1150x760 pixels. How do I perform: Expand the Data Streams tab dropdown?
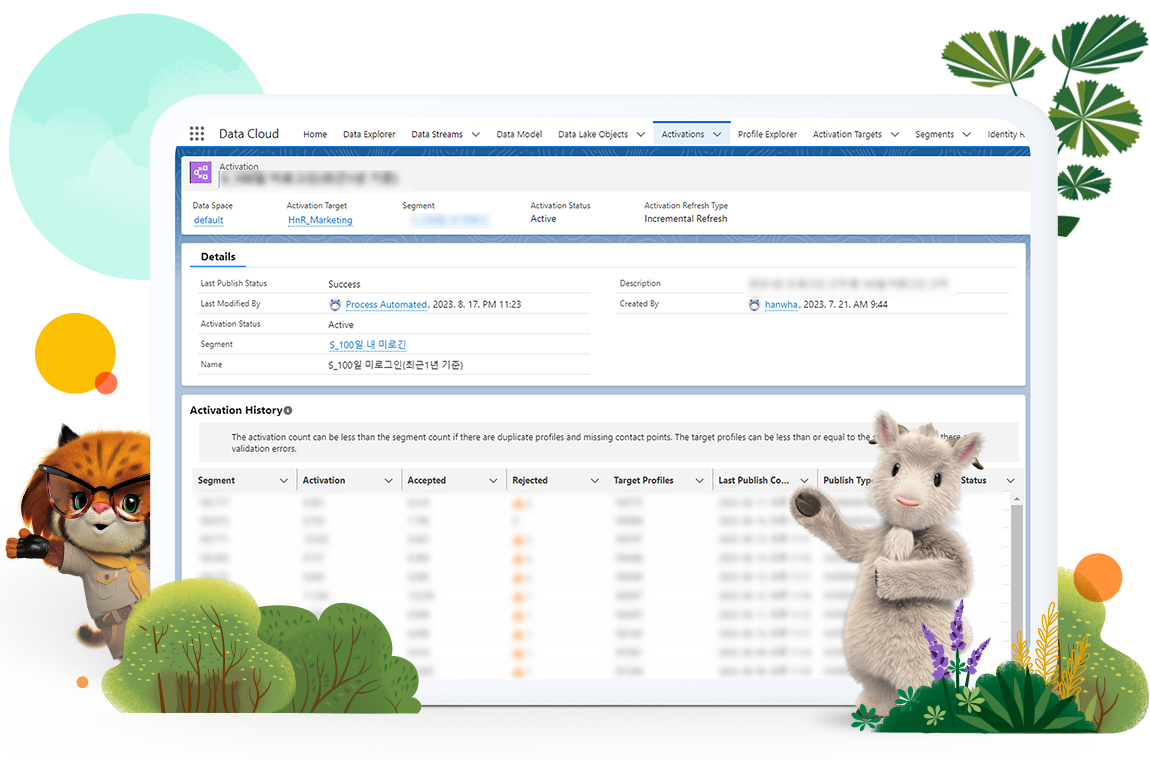tap(475, 135)
